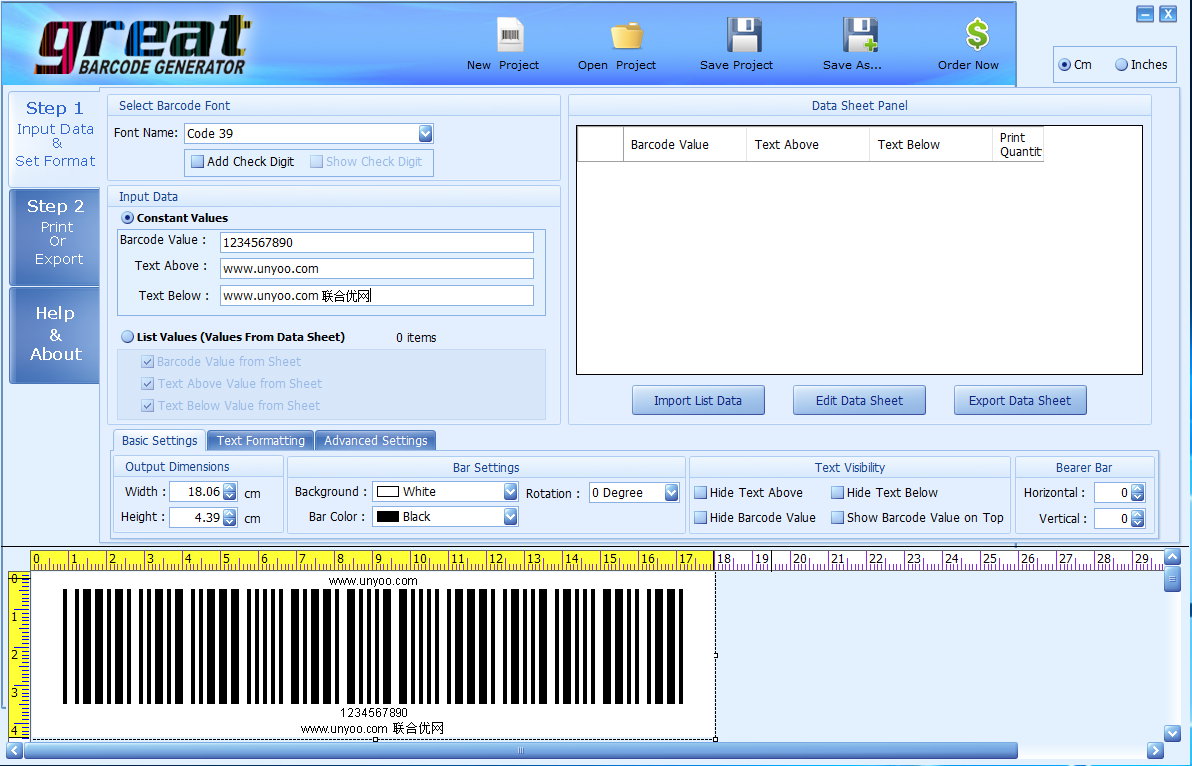Screen dimensions: 1192x766
Task: Click the Save Project label
Action: 736,65
